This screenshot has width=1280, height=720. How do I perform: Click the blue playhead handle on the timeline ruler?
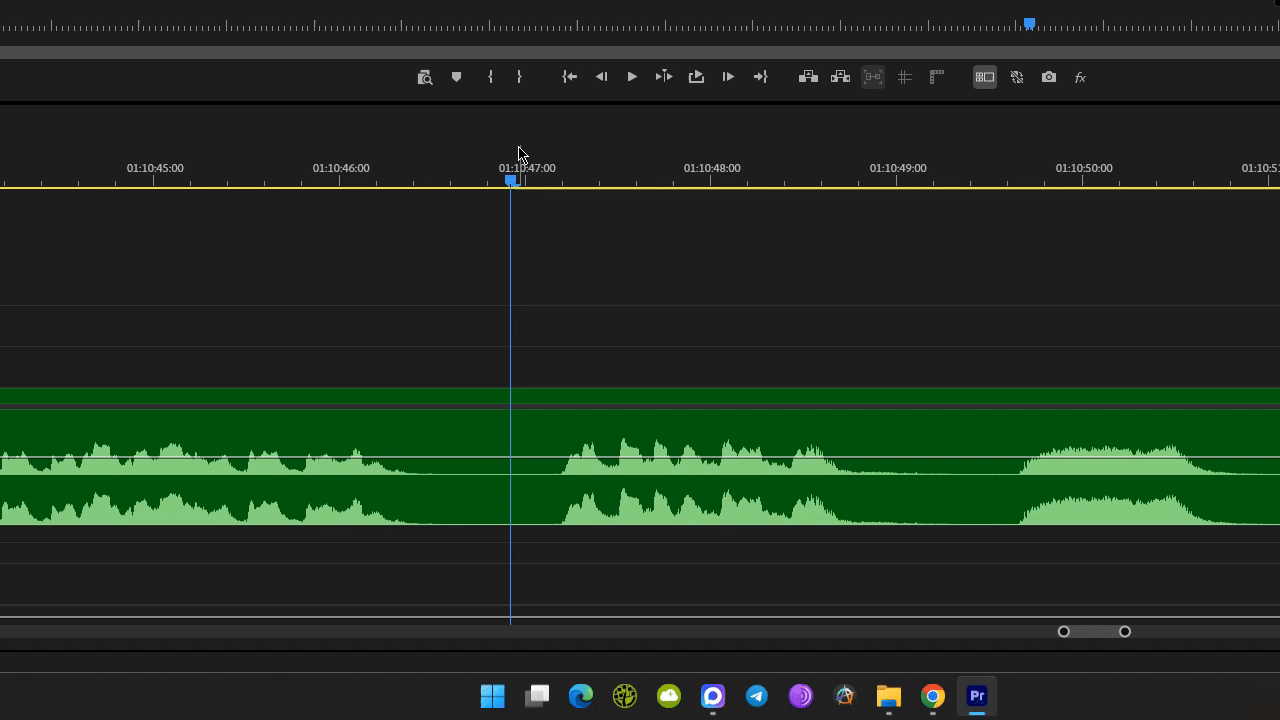tap(511, 180)
